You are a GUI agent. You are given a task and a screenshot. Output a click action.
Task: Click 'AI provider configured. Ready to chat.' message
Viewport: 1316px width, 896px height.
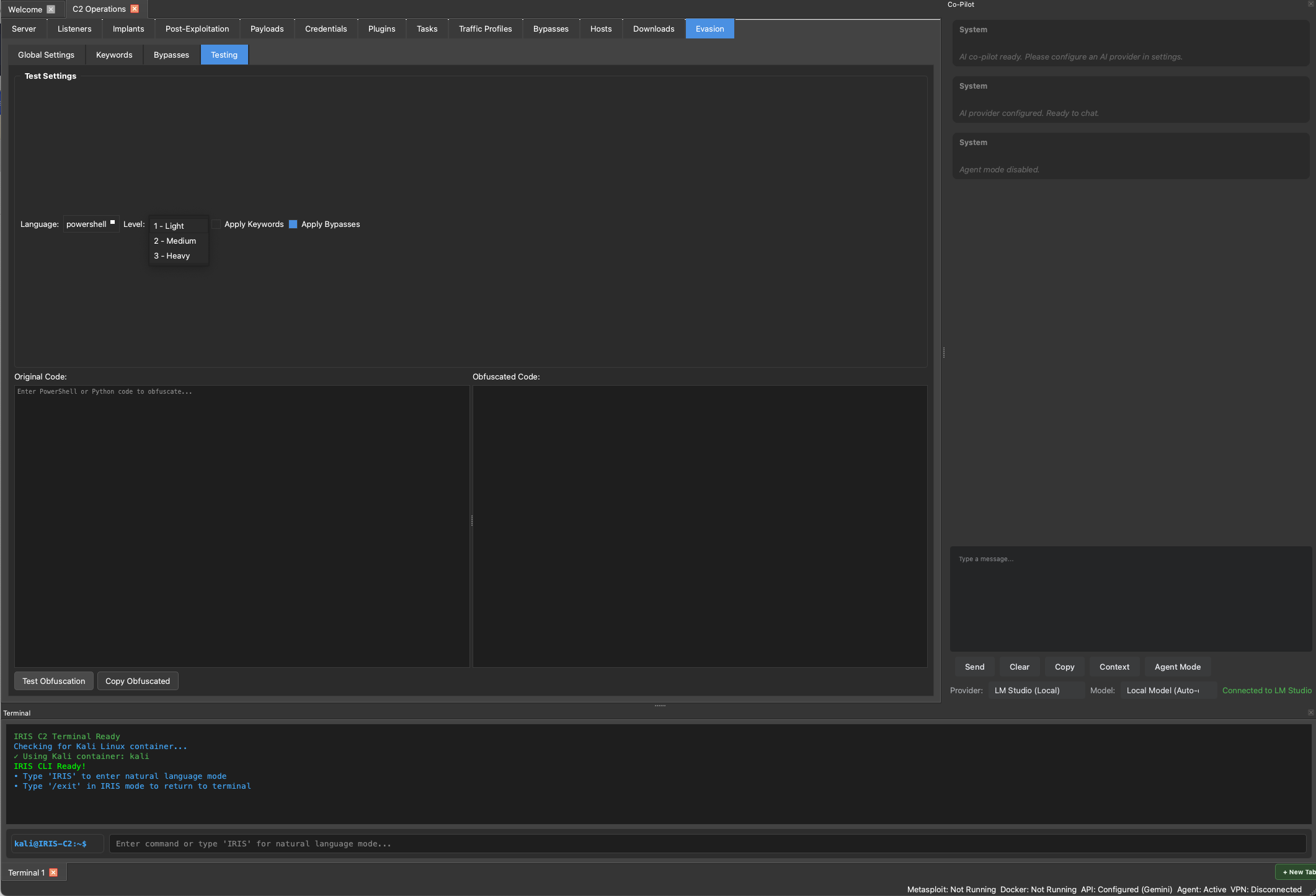[x=1029, y=113]
